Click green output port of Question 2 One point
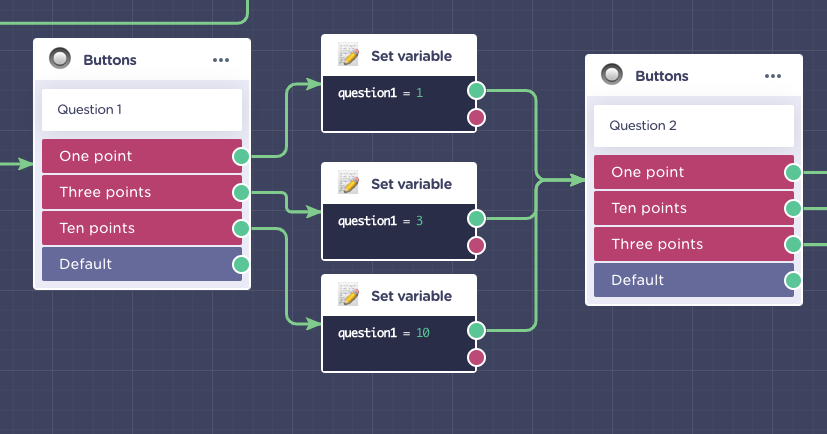827x434 pixels. point(793,172)
